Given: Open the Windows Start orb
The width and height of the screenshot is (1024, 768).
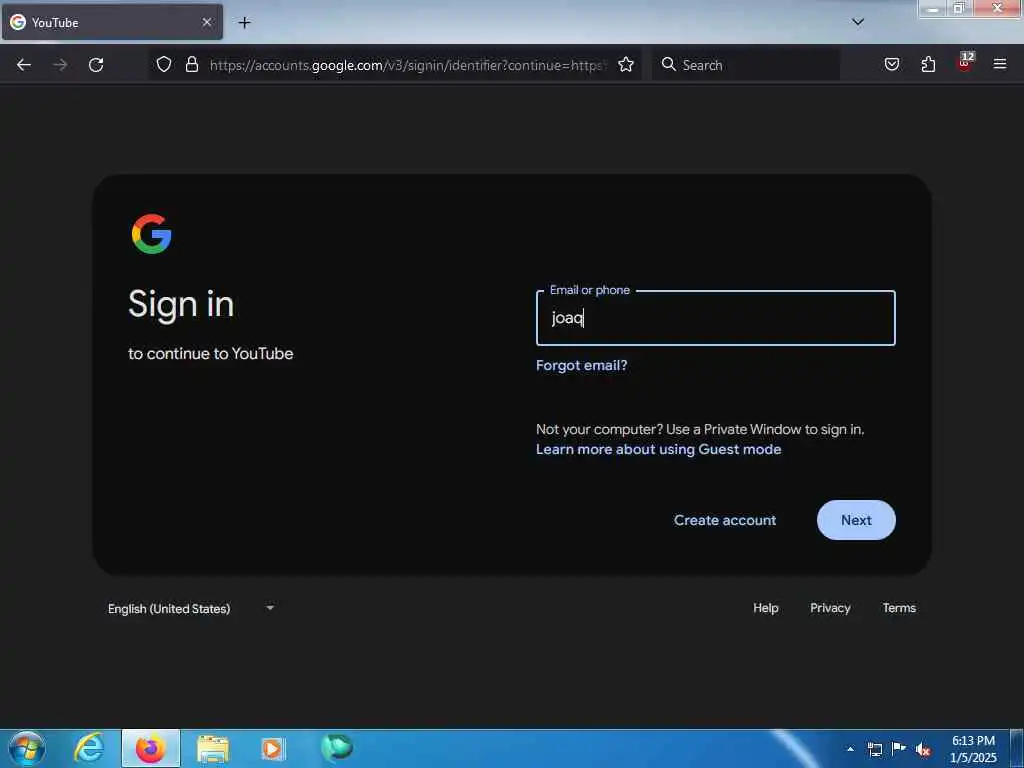Looking at the screenshot, I should (x=27, y=748).
